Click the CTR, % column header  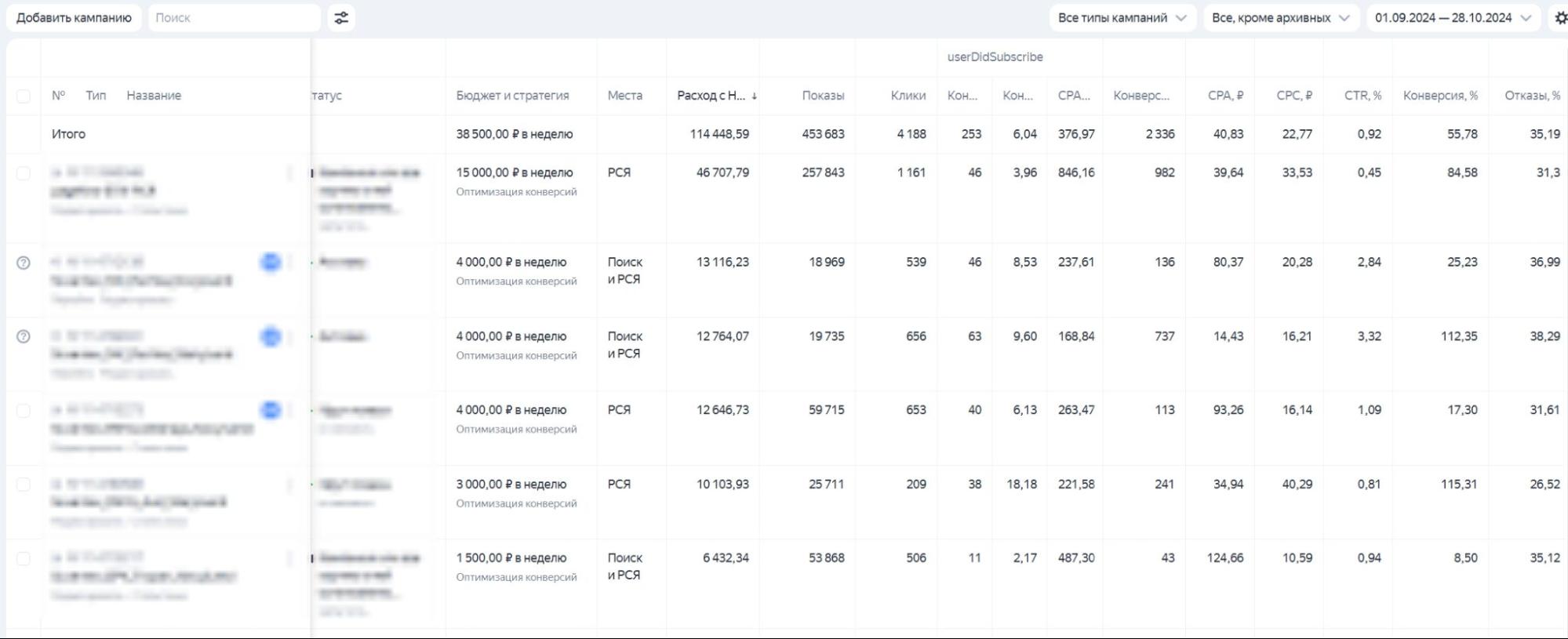(x=1362, y=96)
